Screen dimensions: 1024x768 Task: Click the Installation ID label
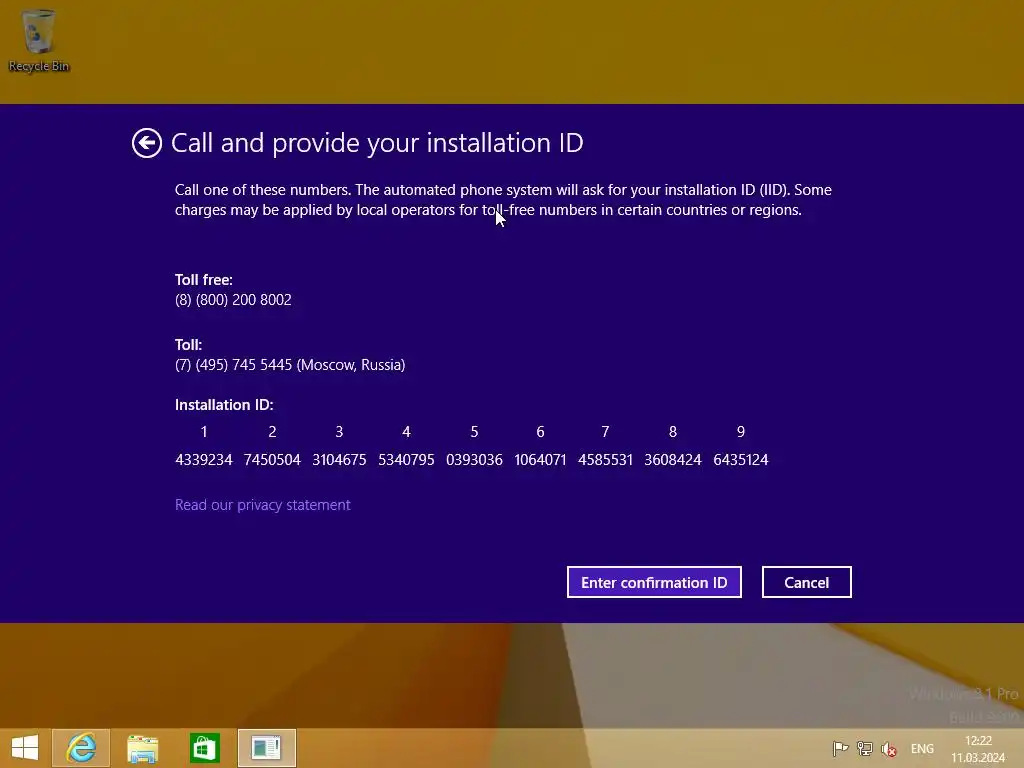point(224,405)
